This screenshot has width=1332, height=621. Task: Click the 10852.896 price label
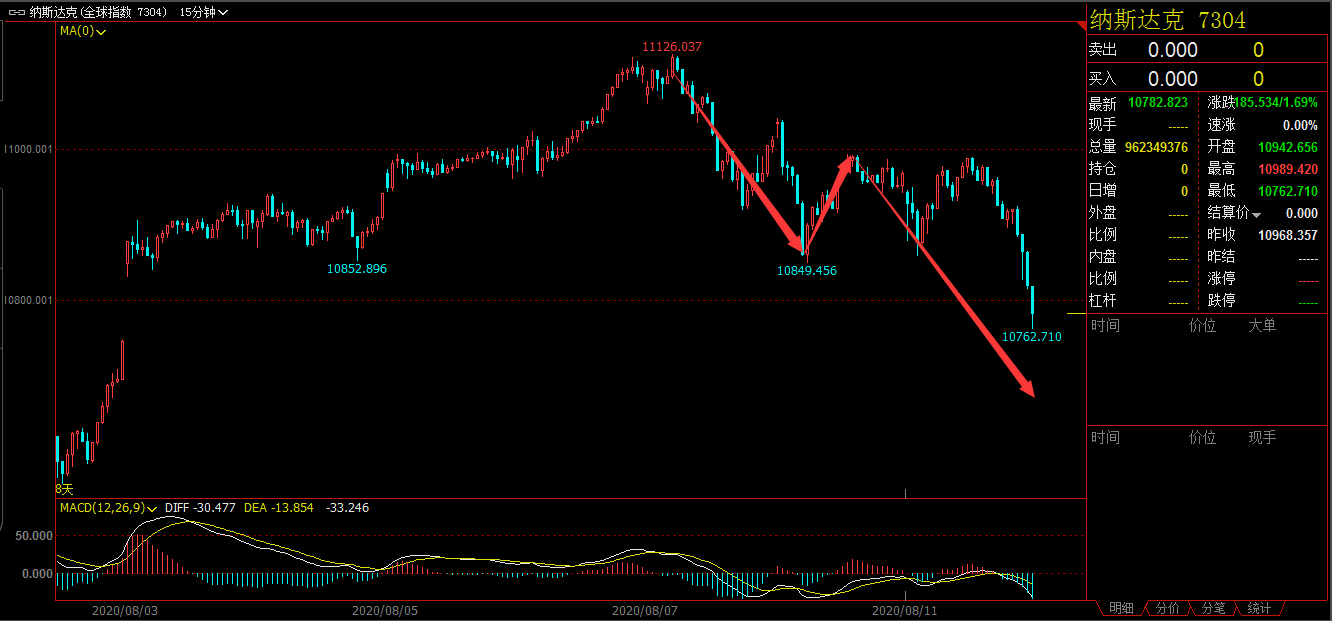point(357,269)
